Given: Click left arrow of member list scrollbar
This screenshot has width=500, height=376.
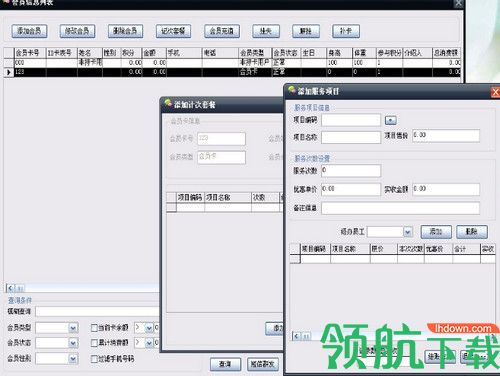Looking at the screenshot, I should 10,288.
